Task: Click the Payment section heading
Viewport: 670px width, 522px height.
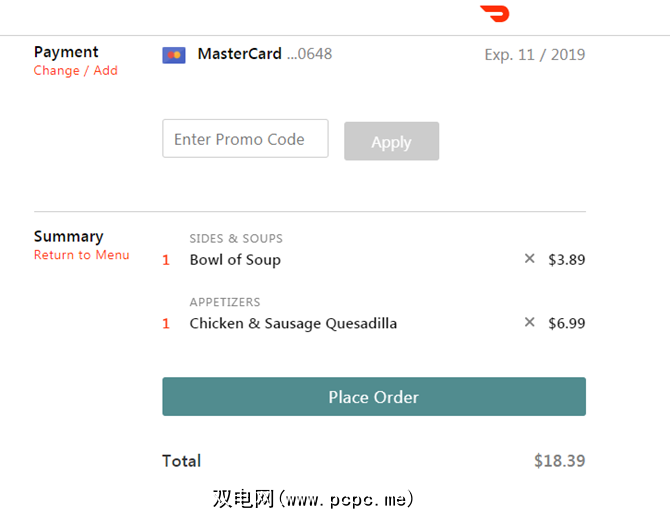Action: click(x=66, y=52)
